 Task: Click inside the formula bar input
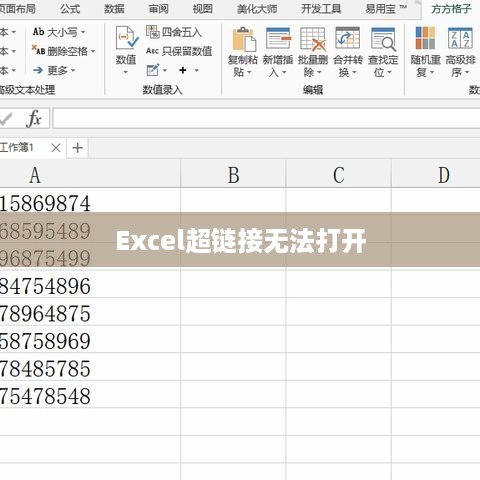pyautogui.click(x=266, y=118)
